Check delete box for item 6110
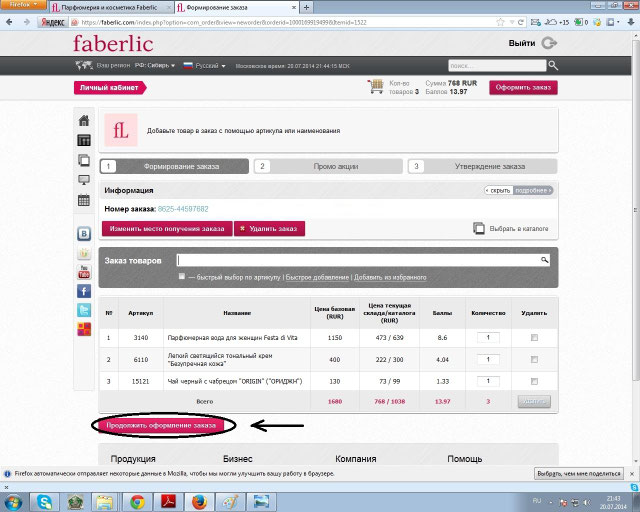 pos(534,360)
